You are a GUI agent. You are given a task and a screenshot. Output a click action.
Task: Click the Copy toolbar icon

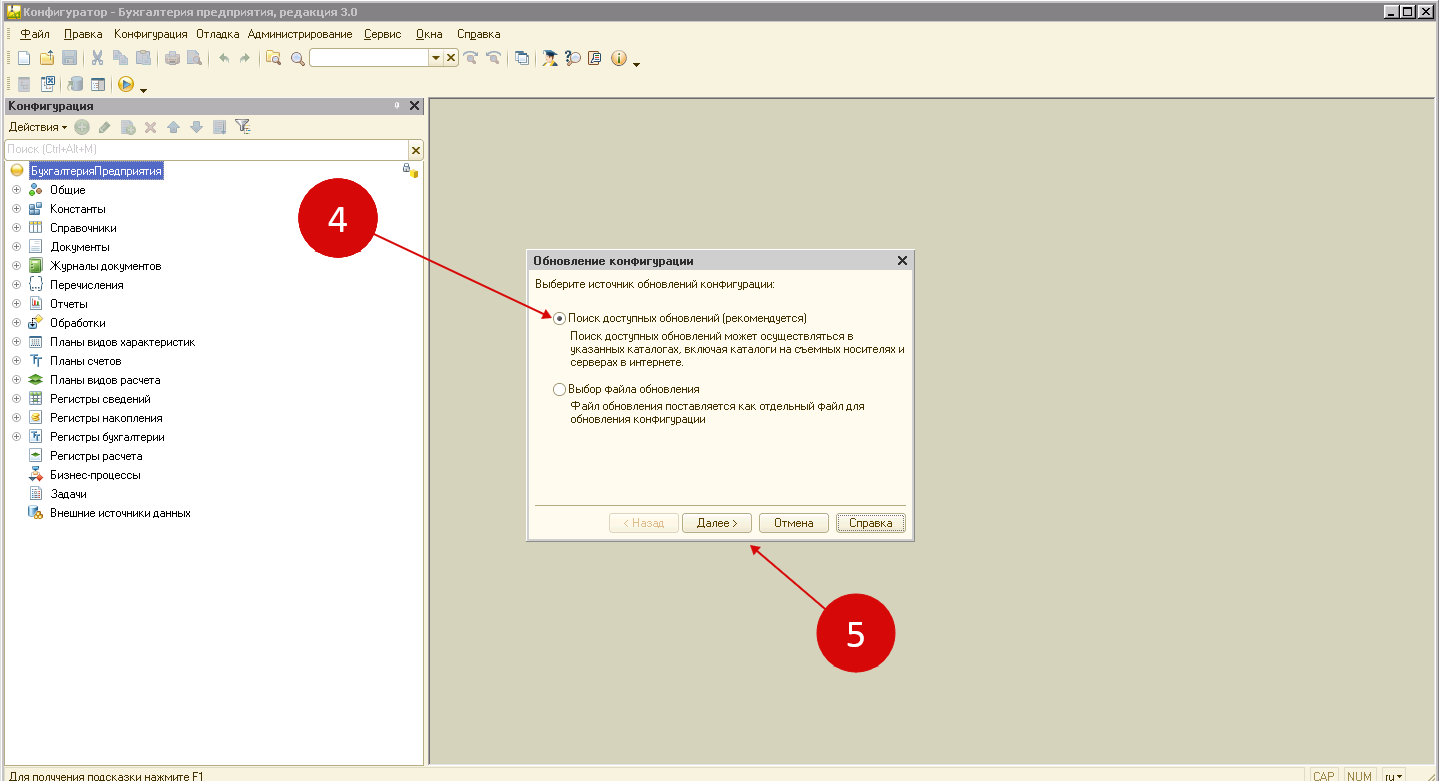pyautogui.click(x=120, y=58)
